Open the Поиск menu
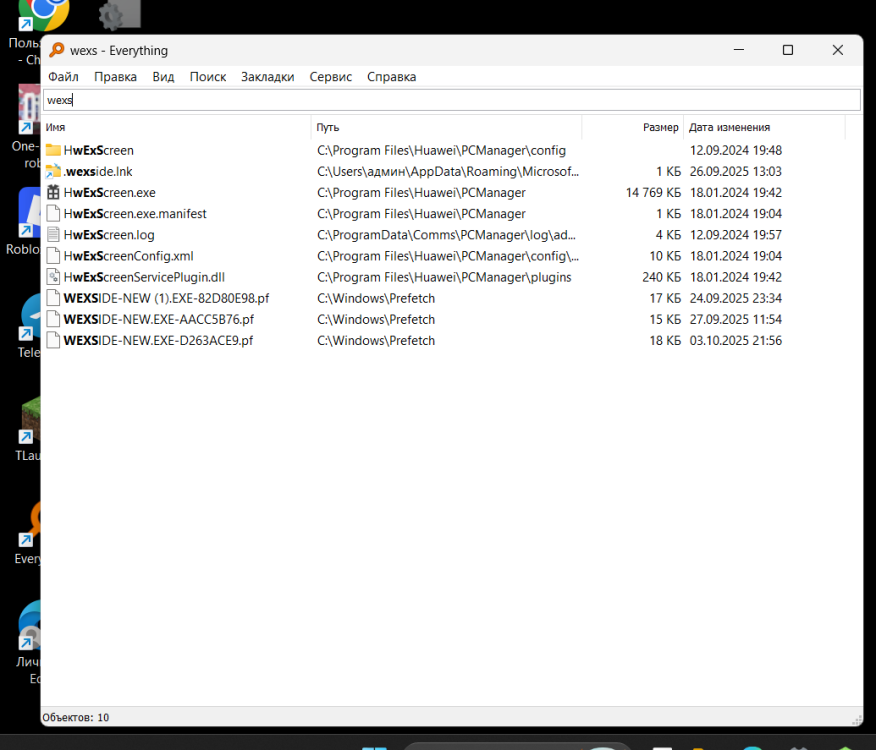Viewport: 876px width, 750px height. click(208, 77)
